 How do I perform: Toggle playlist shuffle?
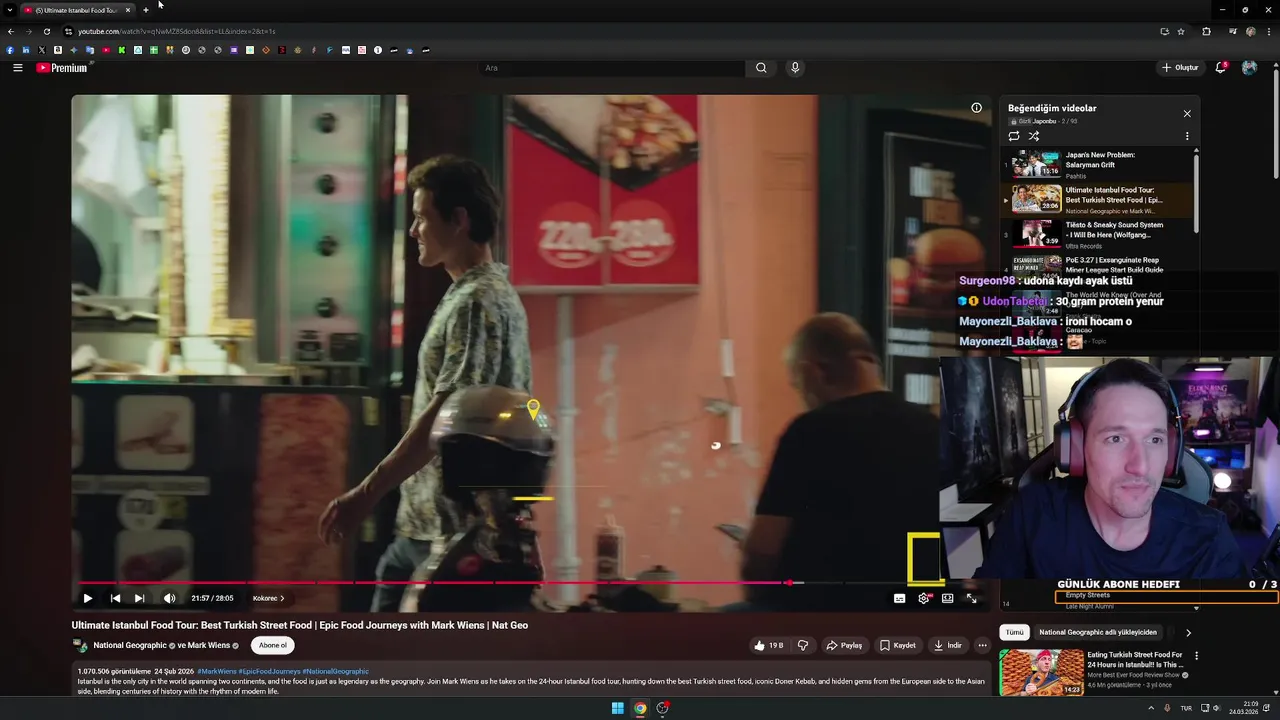point(1034,136)
